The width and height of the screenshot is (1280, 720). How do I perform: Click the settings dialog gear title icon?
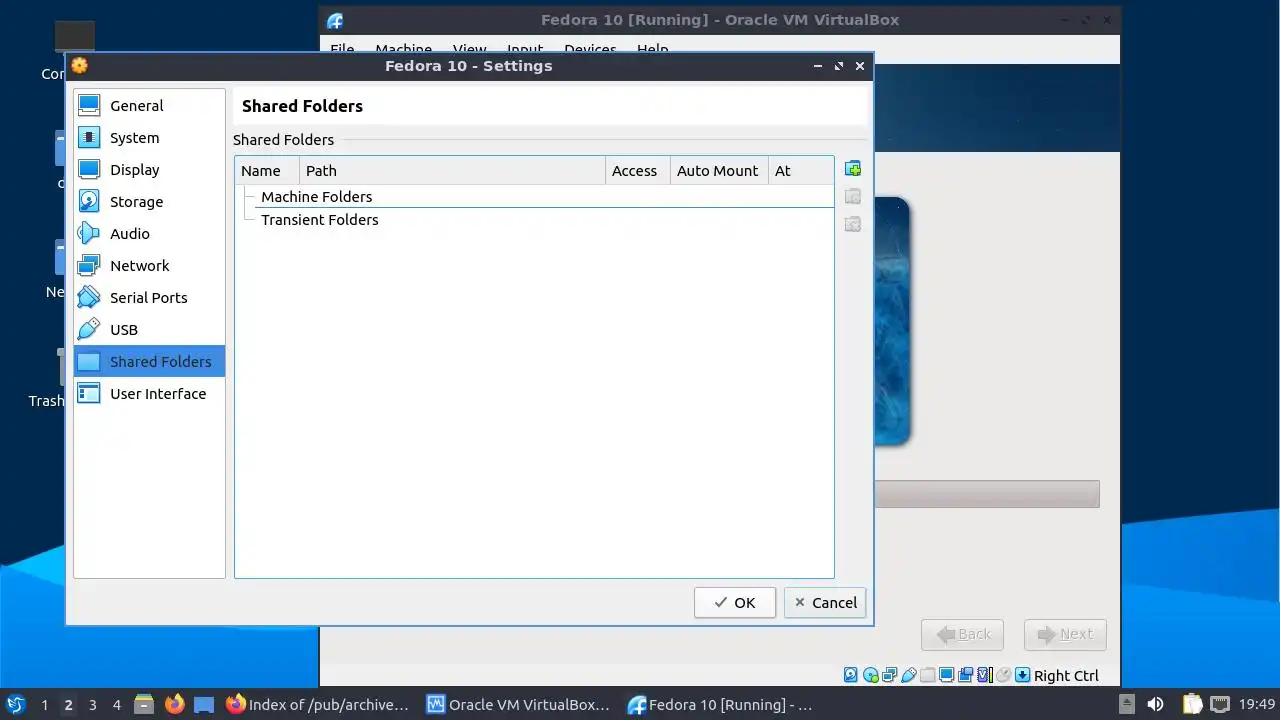tap(80, 66)
